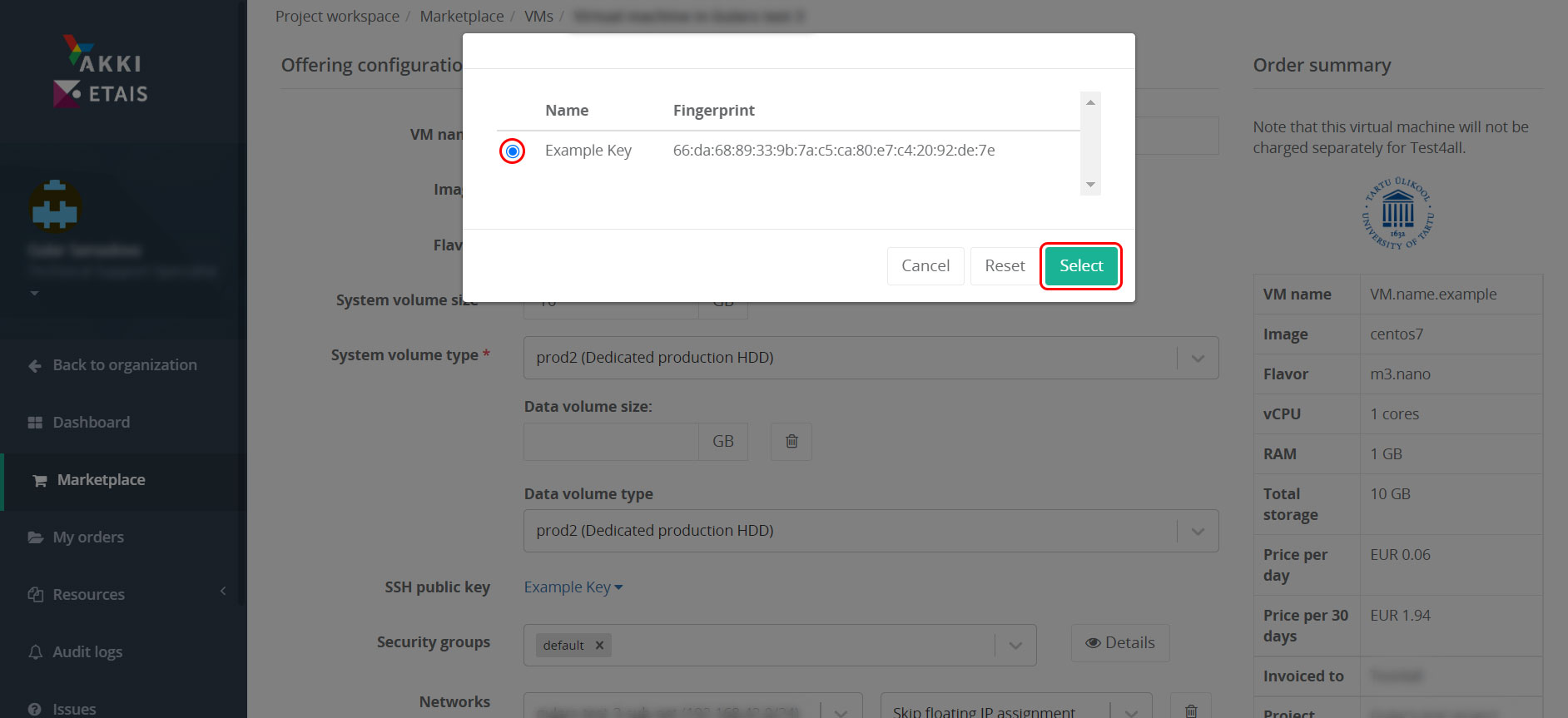Image resolution: width=1568 pixels, height=718 pixels.
Task: Click the Marketplace cart icon
Action: point(39,481)
